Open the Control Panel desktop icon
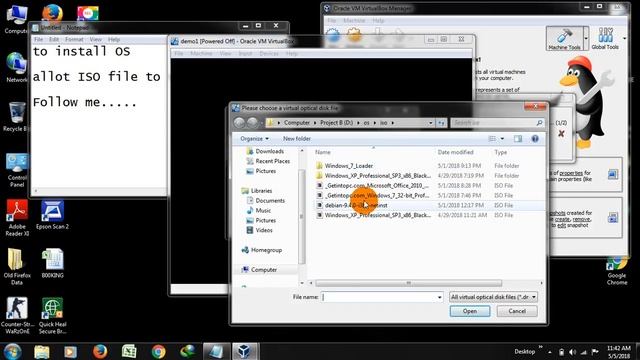Image resolution: width=640 pixels, height=360 pixels. [17, 170]
